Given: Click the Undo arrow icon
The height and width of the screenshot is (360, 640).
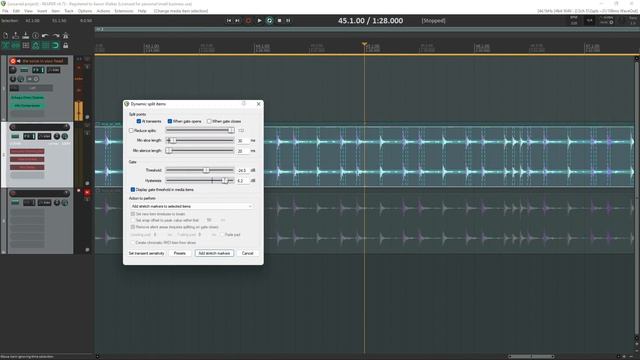Looking at the screenshot, I should (45, 36).
